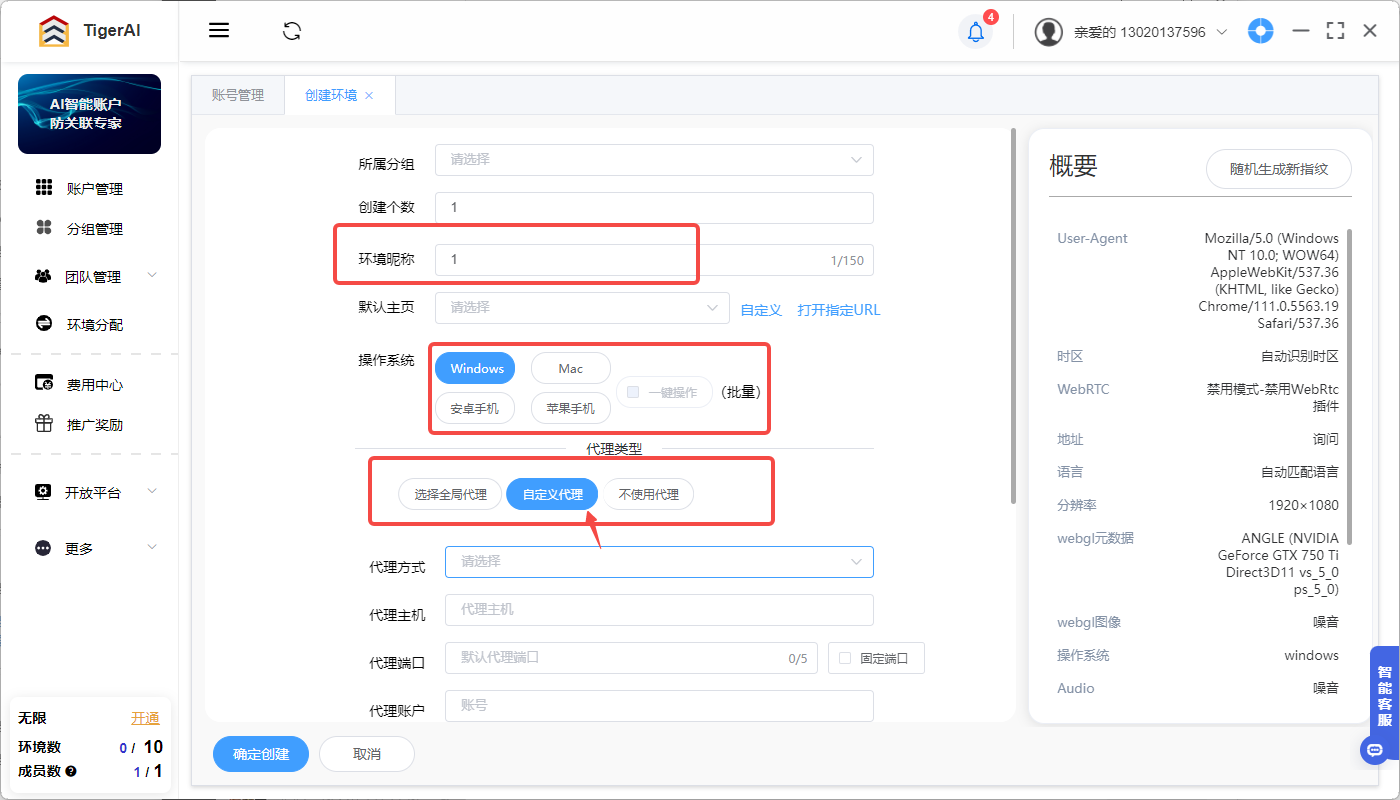Screen dimensions: 1400x800
Task: Close the 创建环境 tab with x
Action: click(369, 95)
